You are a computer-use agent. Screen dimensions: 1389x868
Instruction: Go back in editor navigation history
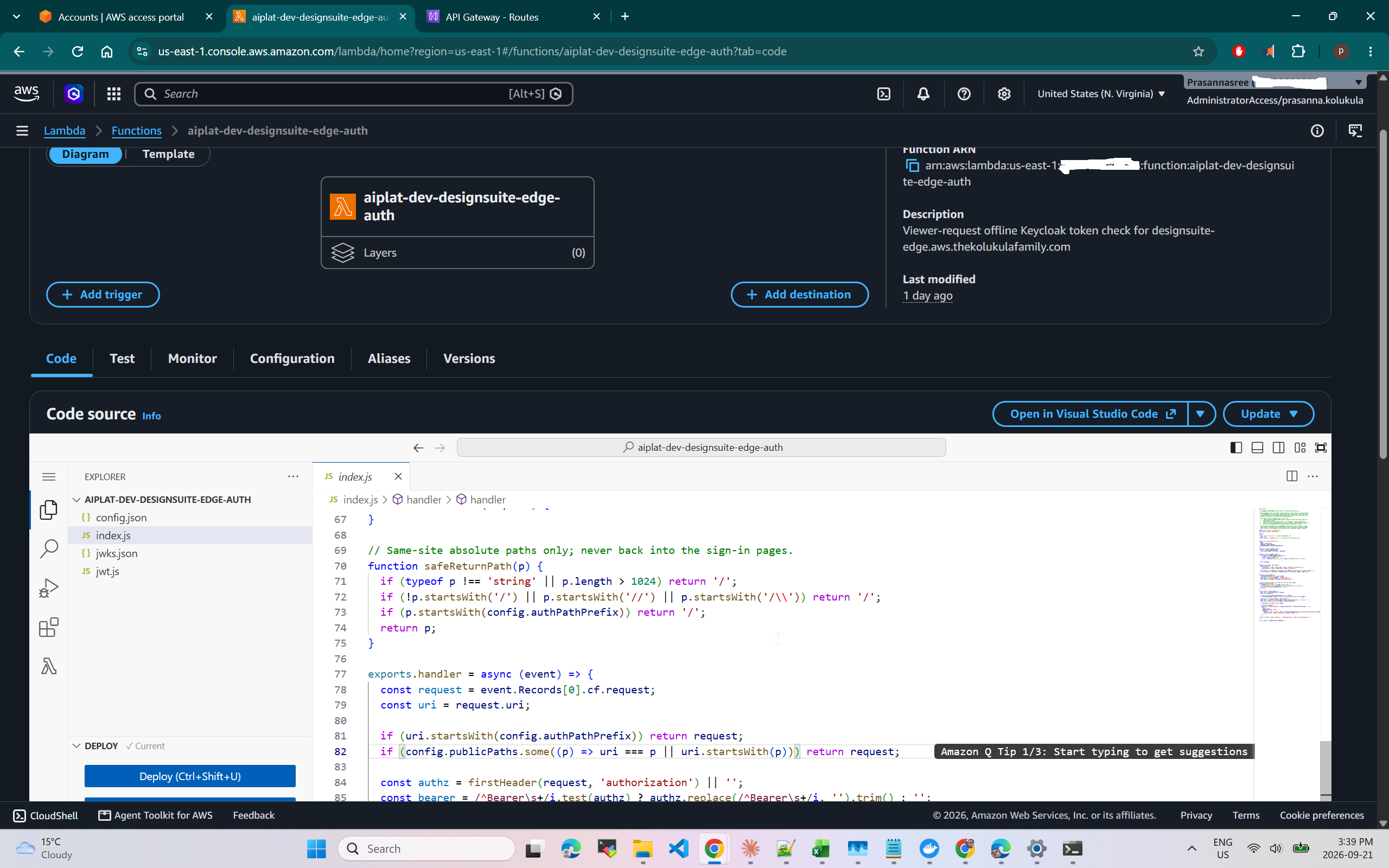(418, 448)
